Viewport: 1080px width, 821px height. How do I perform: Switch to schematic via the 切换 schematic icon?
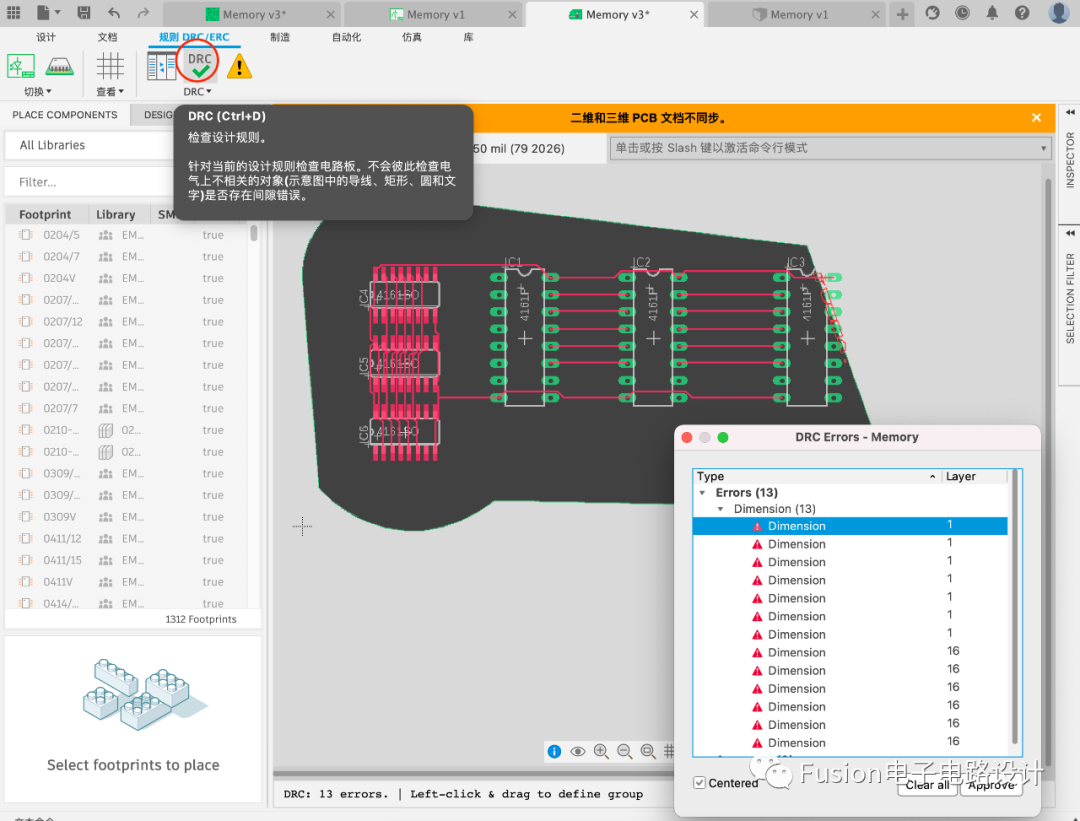point(21,66)
